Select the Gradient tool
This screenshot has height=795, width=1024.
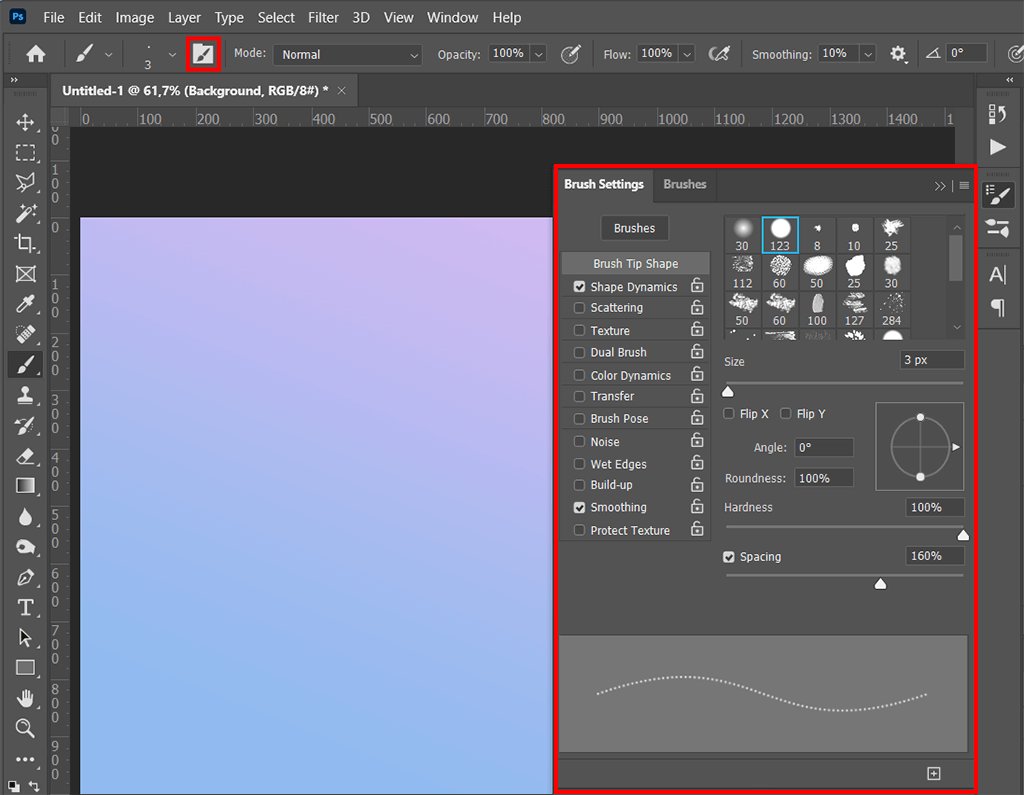click(25, 486)
